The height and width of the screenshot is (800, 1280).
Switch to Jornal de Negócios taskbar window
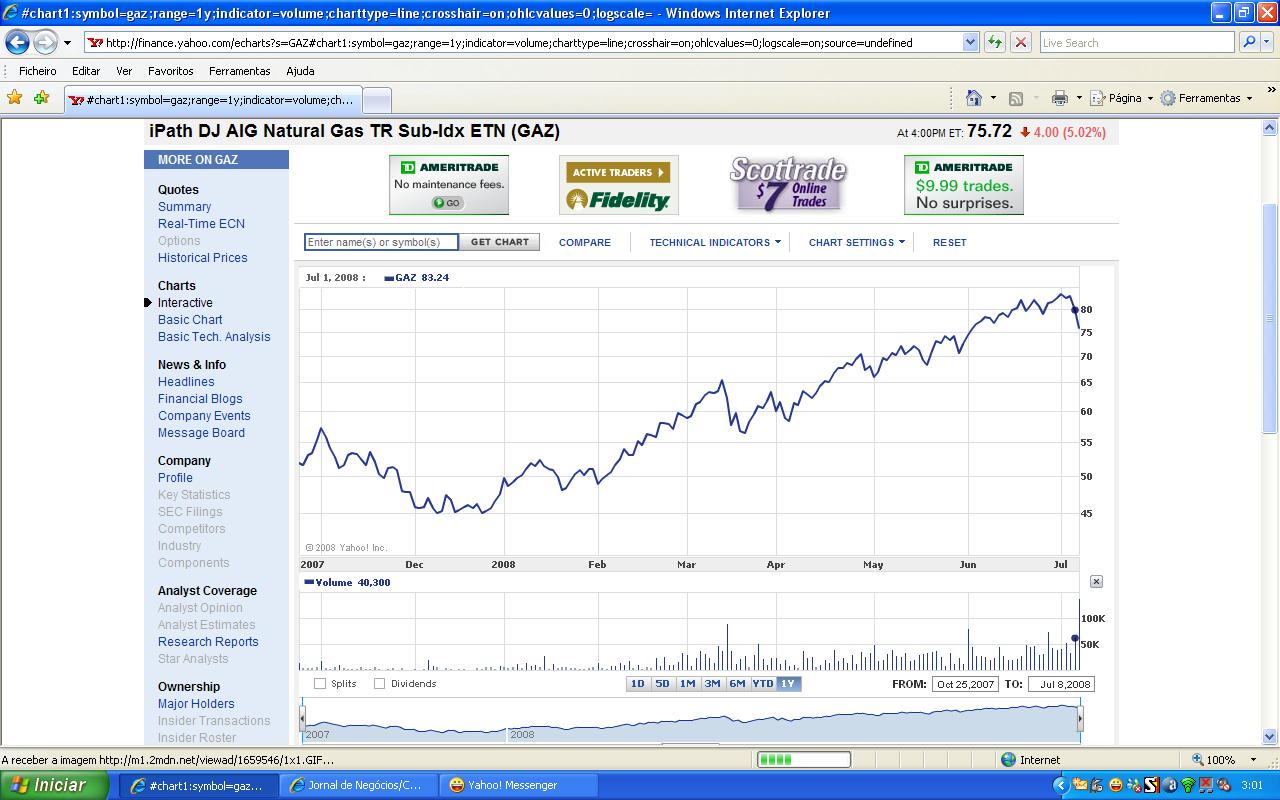tap(359, 785)
